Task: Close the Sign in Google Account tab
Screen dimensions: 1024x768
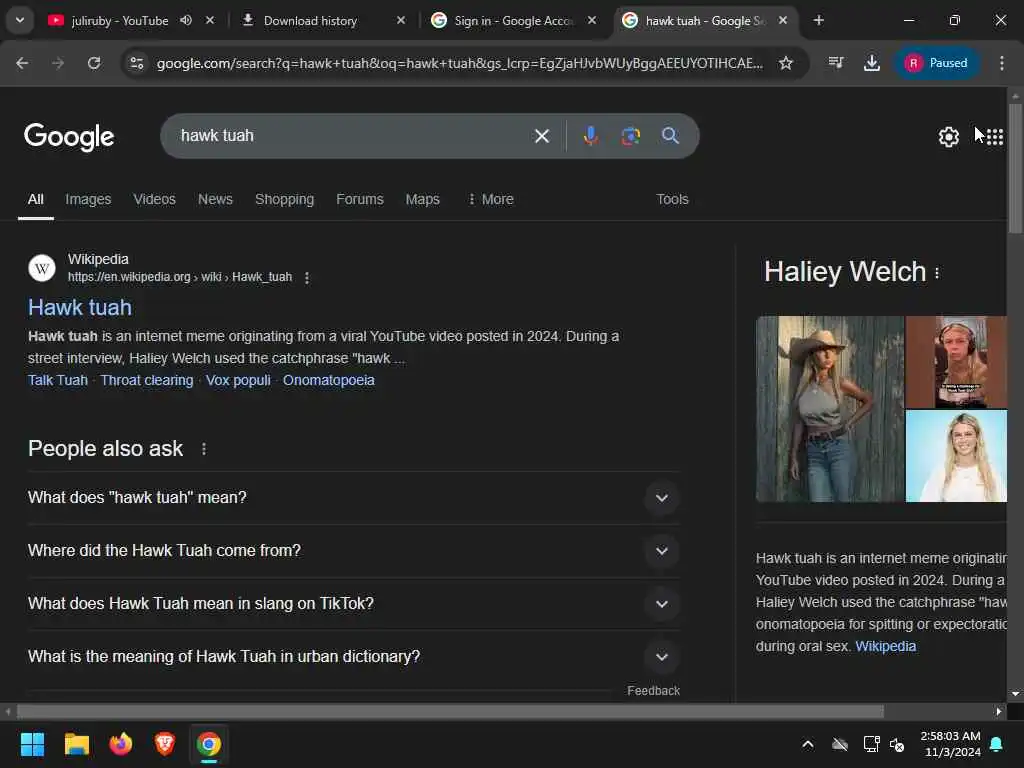Action: click(592, 20)
